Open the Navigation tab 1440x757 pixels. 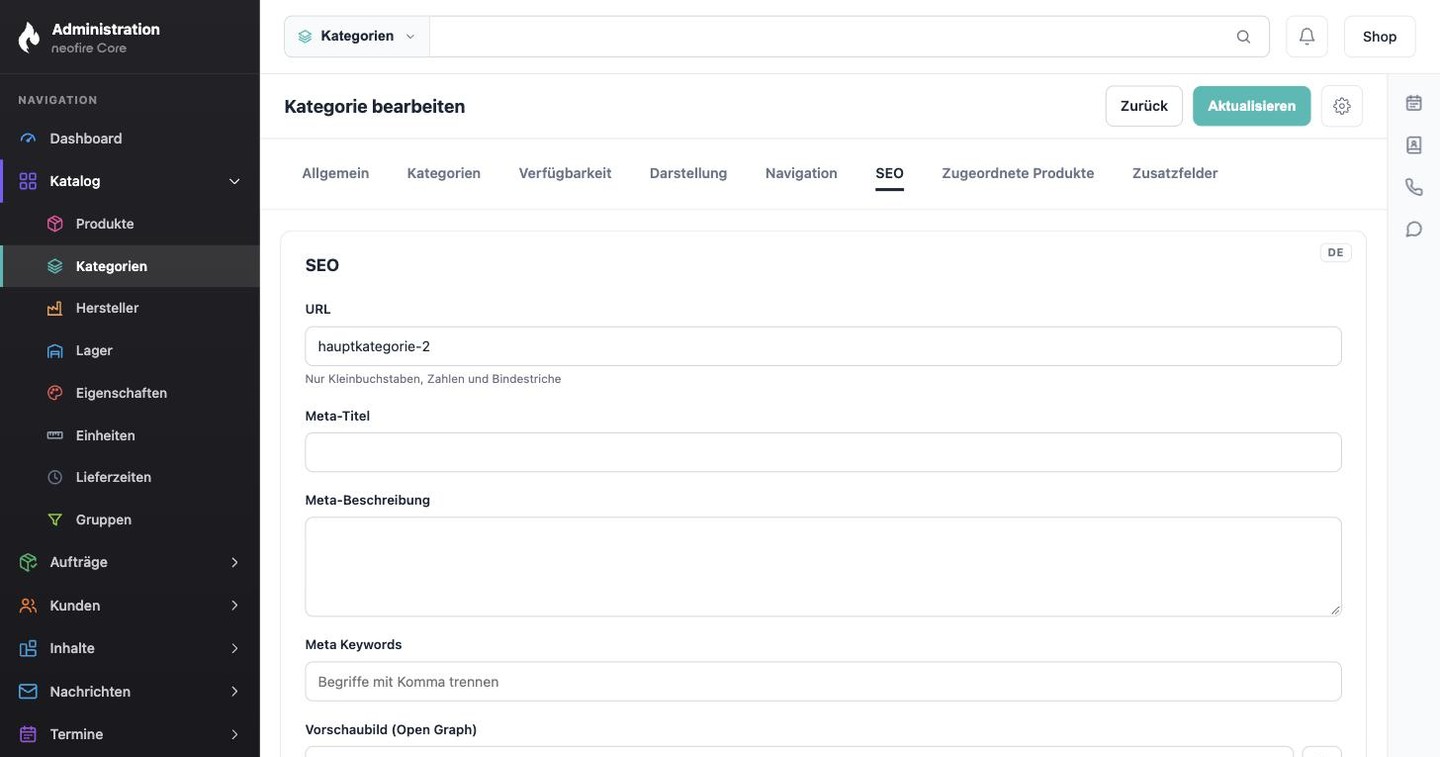(x=801, y=173)
